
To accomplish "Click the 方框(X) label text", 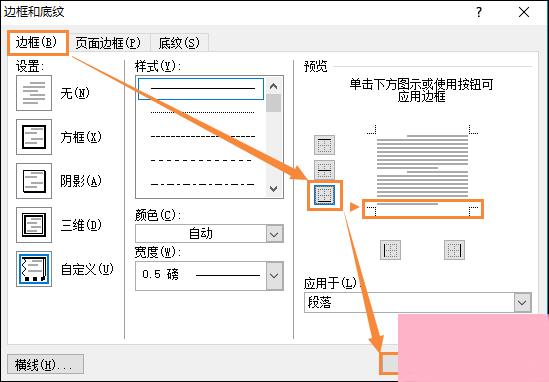I will (x=81, y=137).
